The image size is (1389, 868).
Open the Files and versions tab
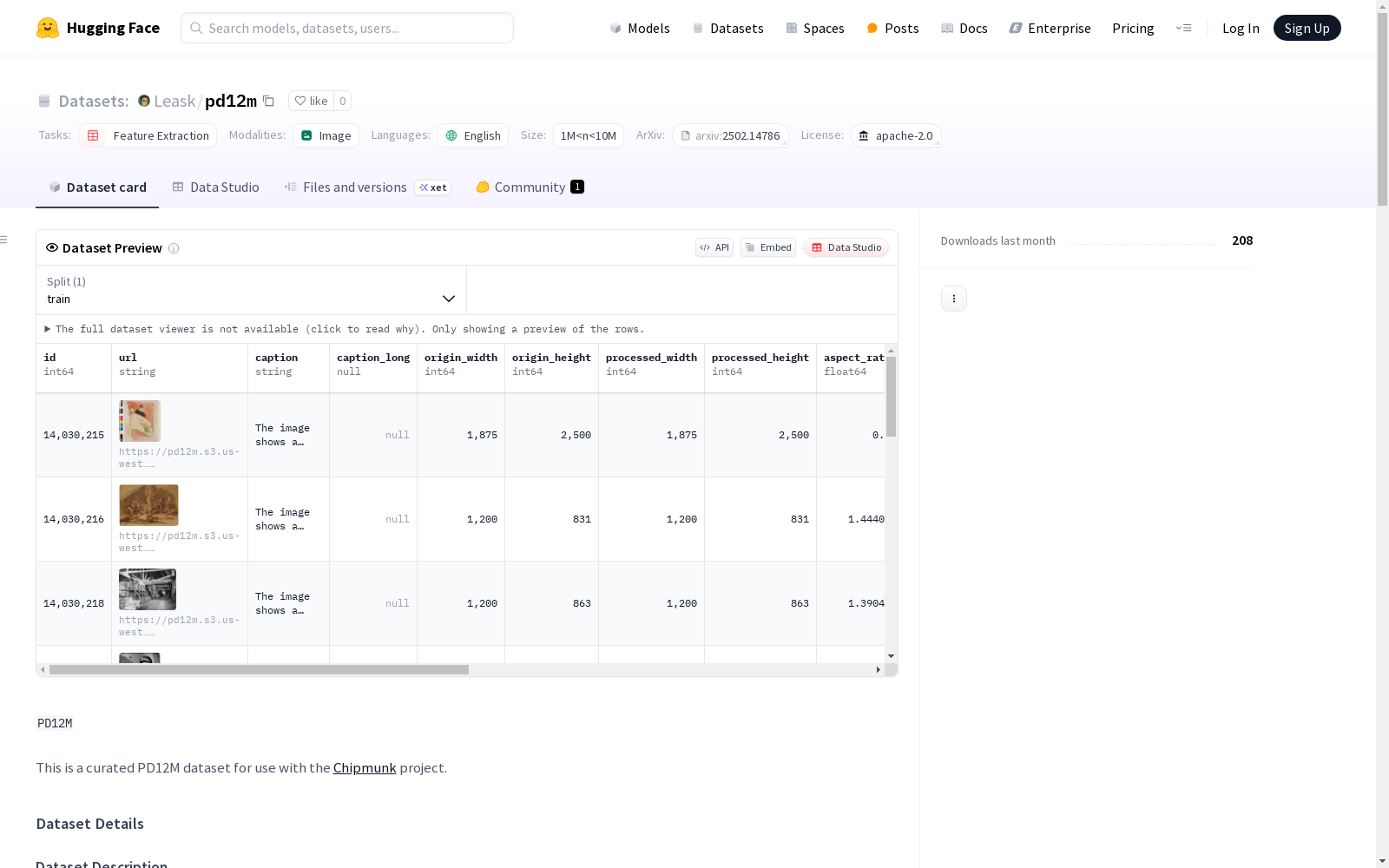[x=368, y=187]
